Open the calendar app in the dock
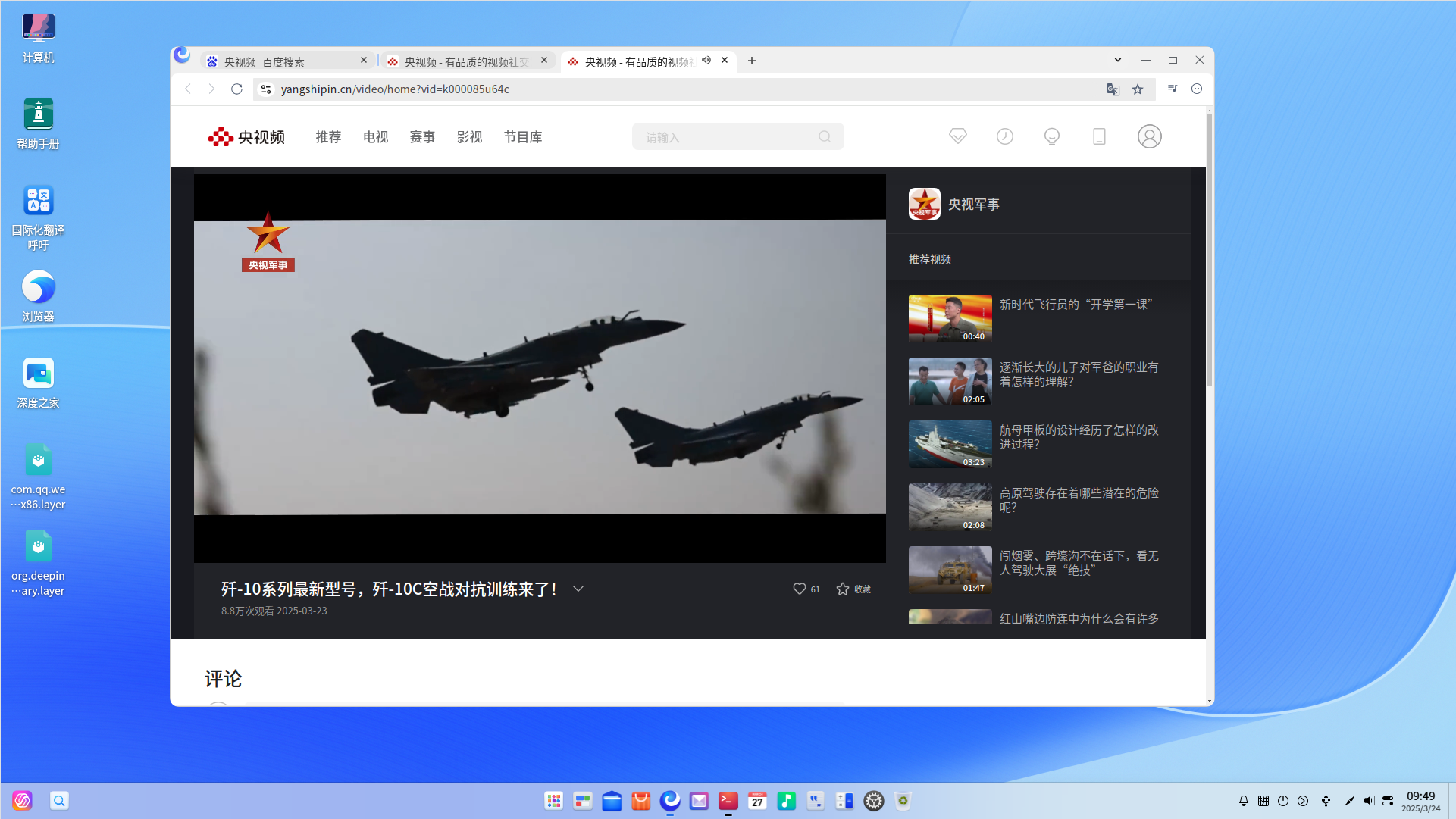 pyautogui.click(x=757, y=801)
